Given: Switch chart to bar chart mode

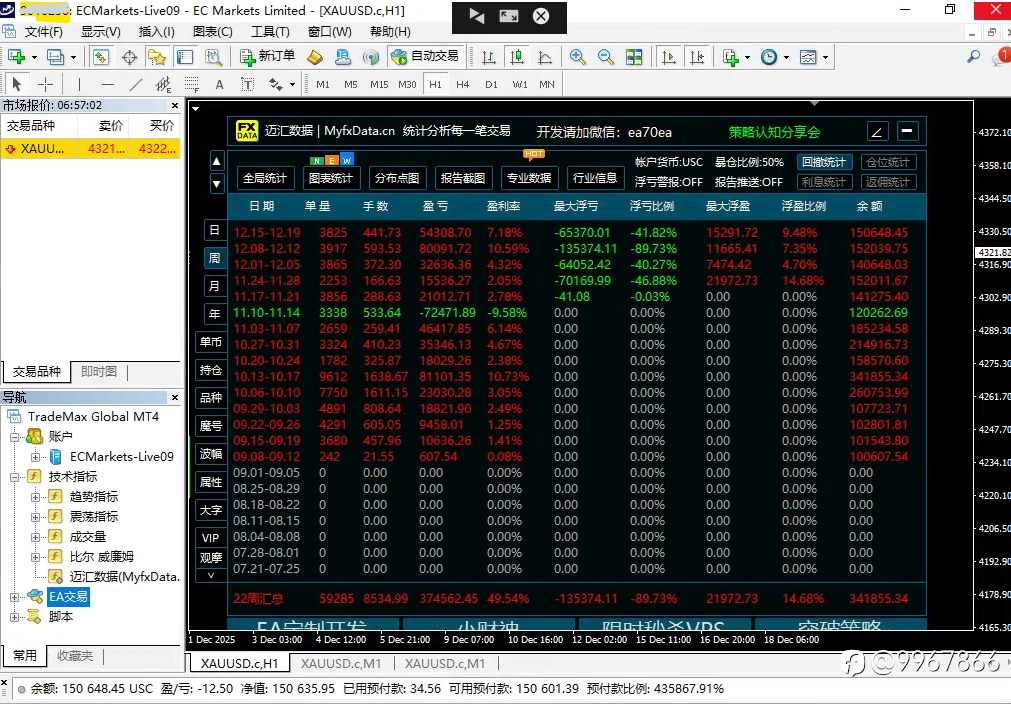Looking at the screenshot, I should coord(489,57).
